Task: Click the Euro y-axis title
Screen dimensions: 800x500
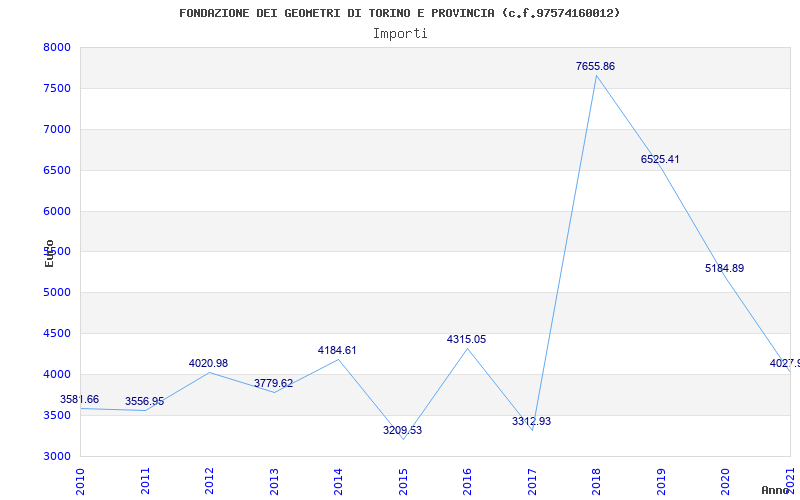Action: pyautogui.click(x=49, y=253)
